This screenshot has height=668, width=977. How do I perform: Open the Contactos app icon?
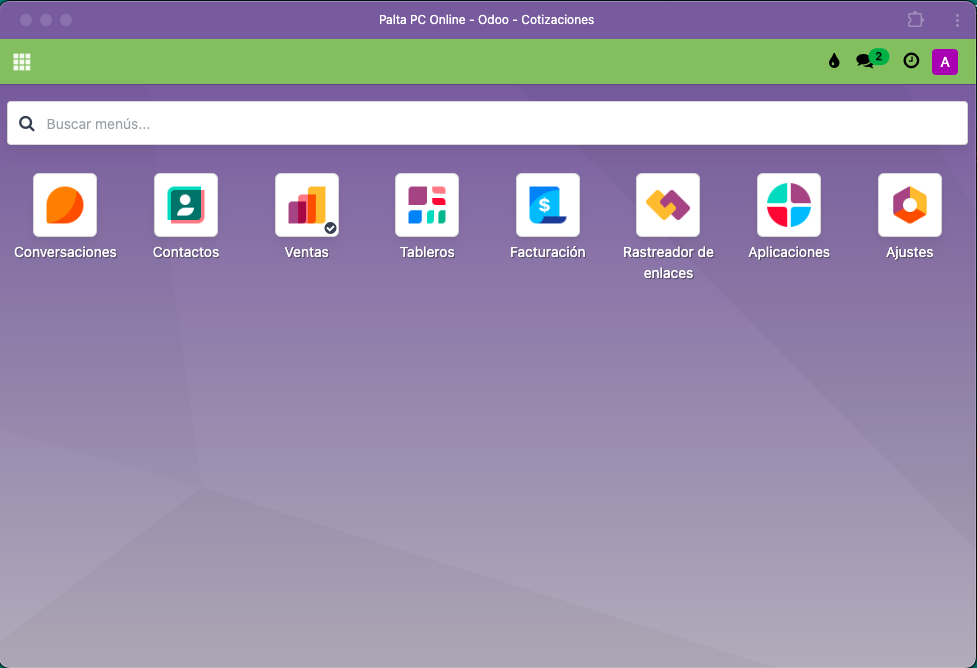click(186, 205)
